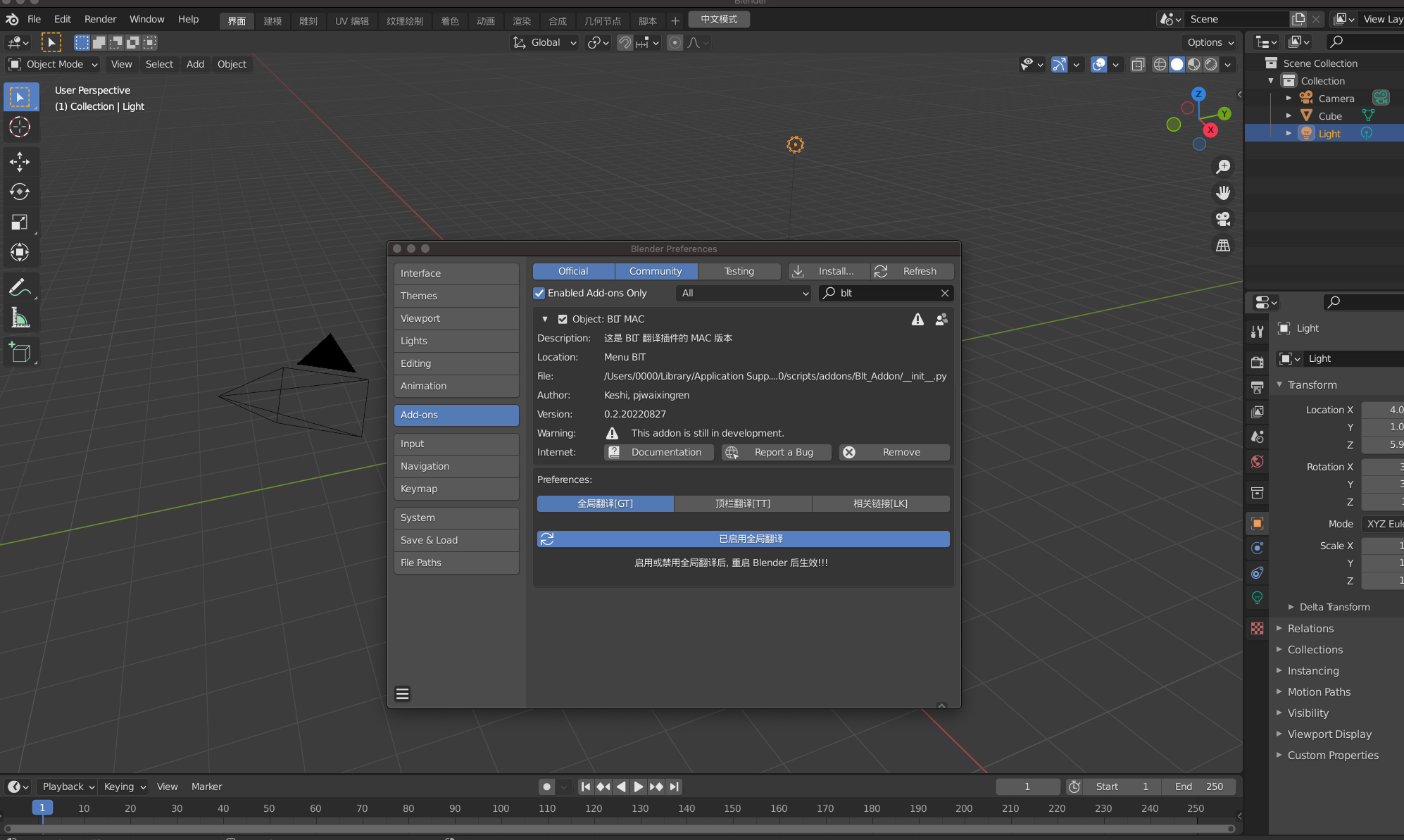Image resolution: width=1404 pixels, height=840 pixels.
Task: Expand the Camera item in outliner
Action: [1289, 99]
